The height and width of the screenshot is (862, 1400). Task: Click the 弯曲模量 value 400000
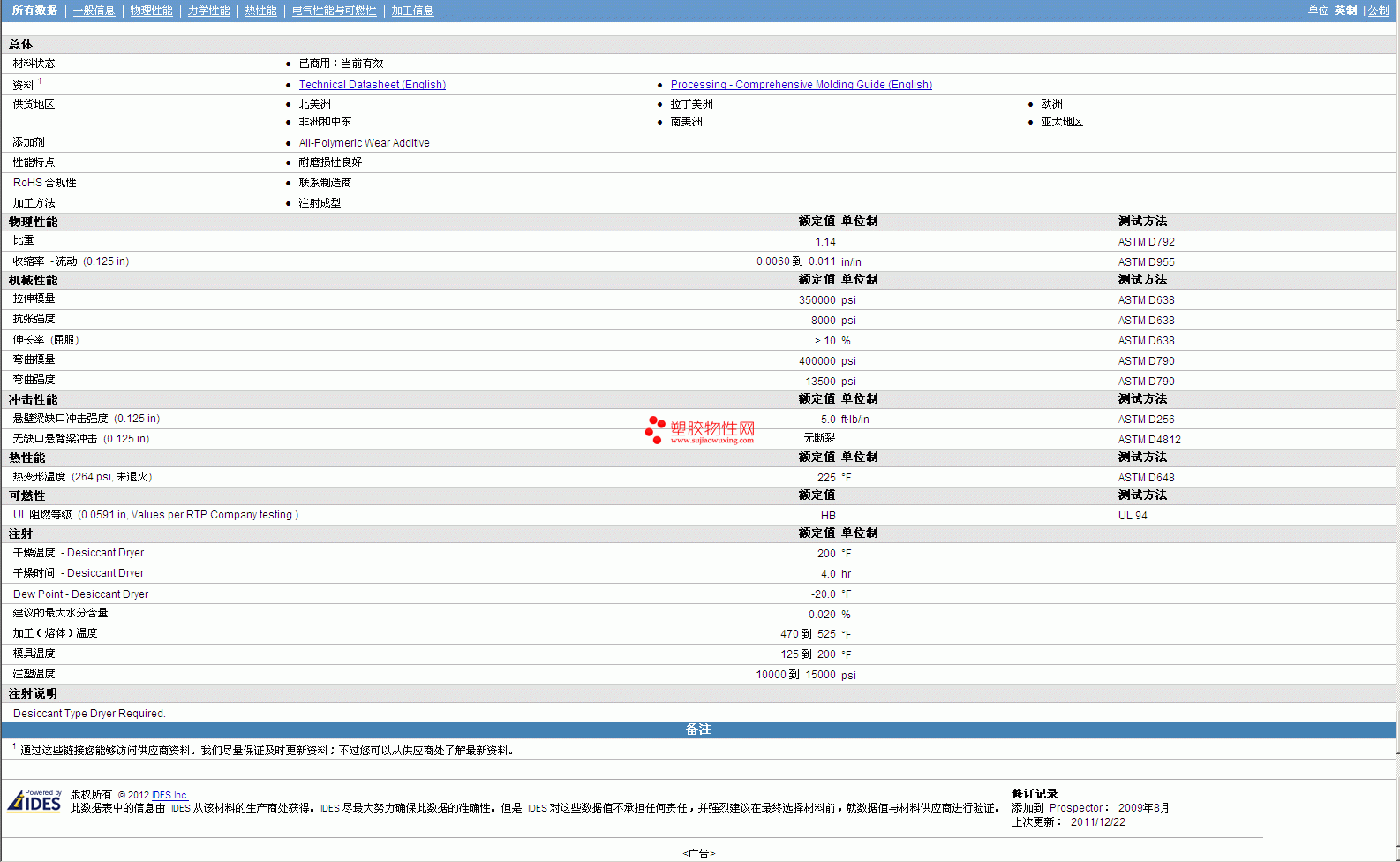(817, 361)
